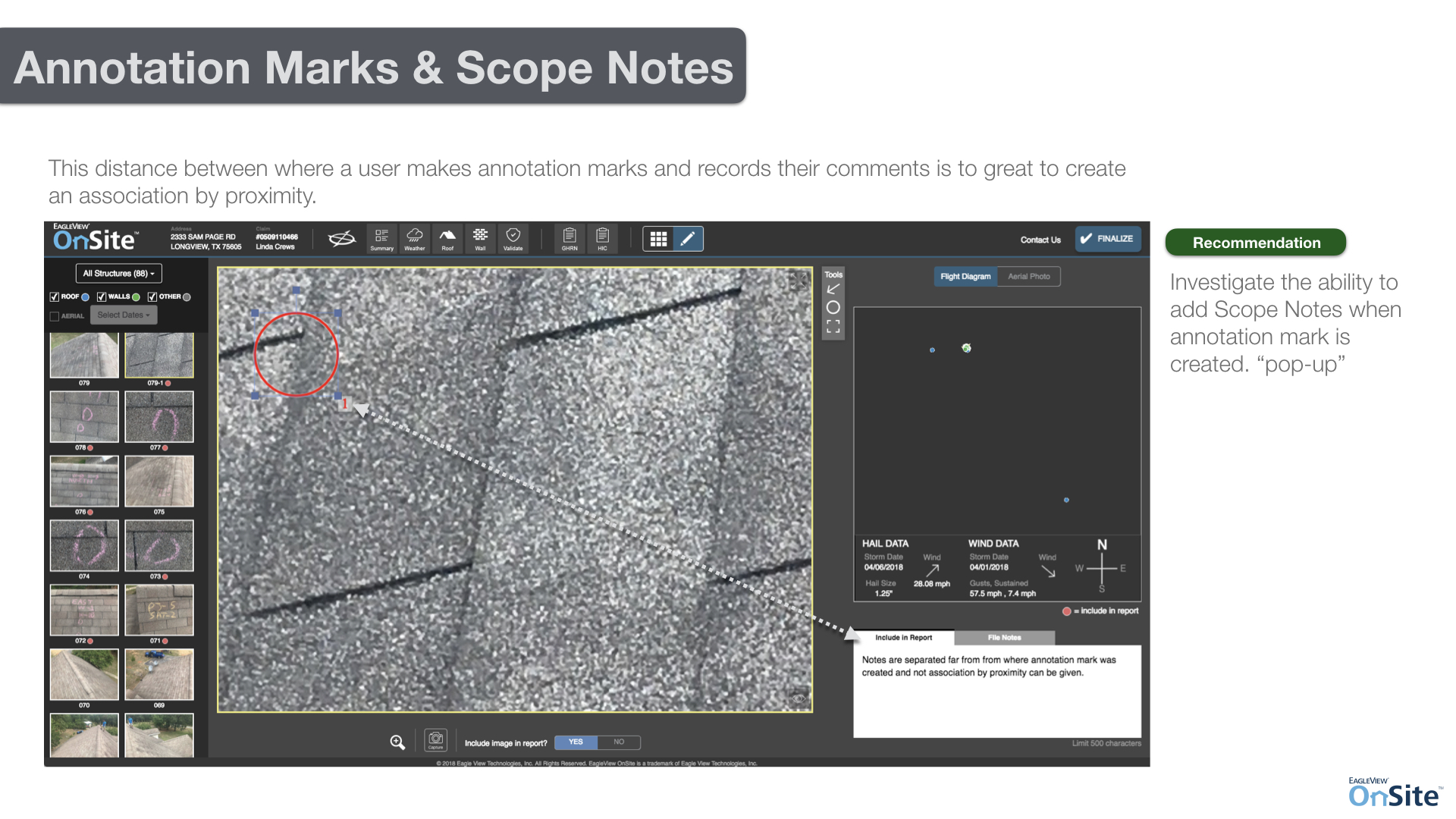
Task: Select thumbnail 074
Action: [84, 545]
